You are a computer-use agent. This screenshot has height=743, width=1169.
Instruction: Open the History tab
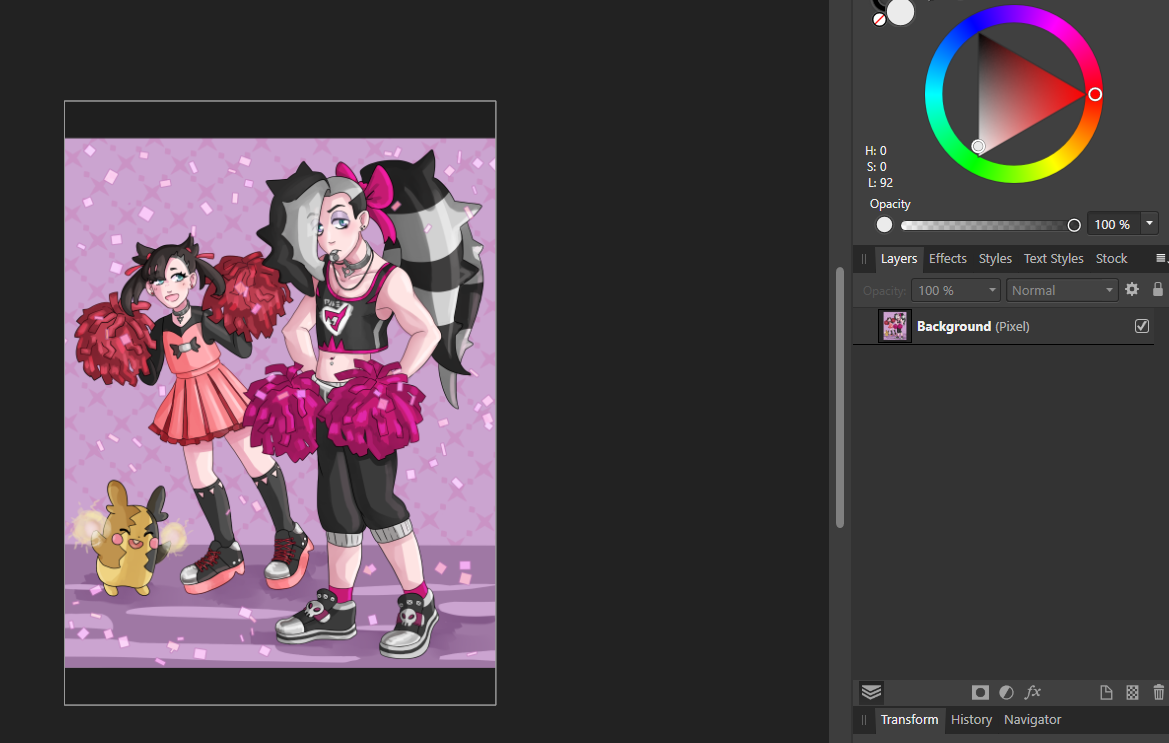(x=971, y=720)
